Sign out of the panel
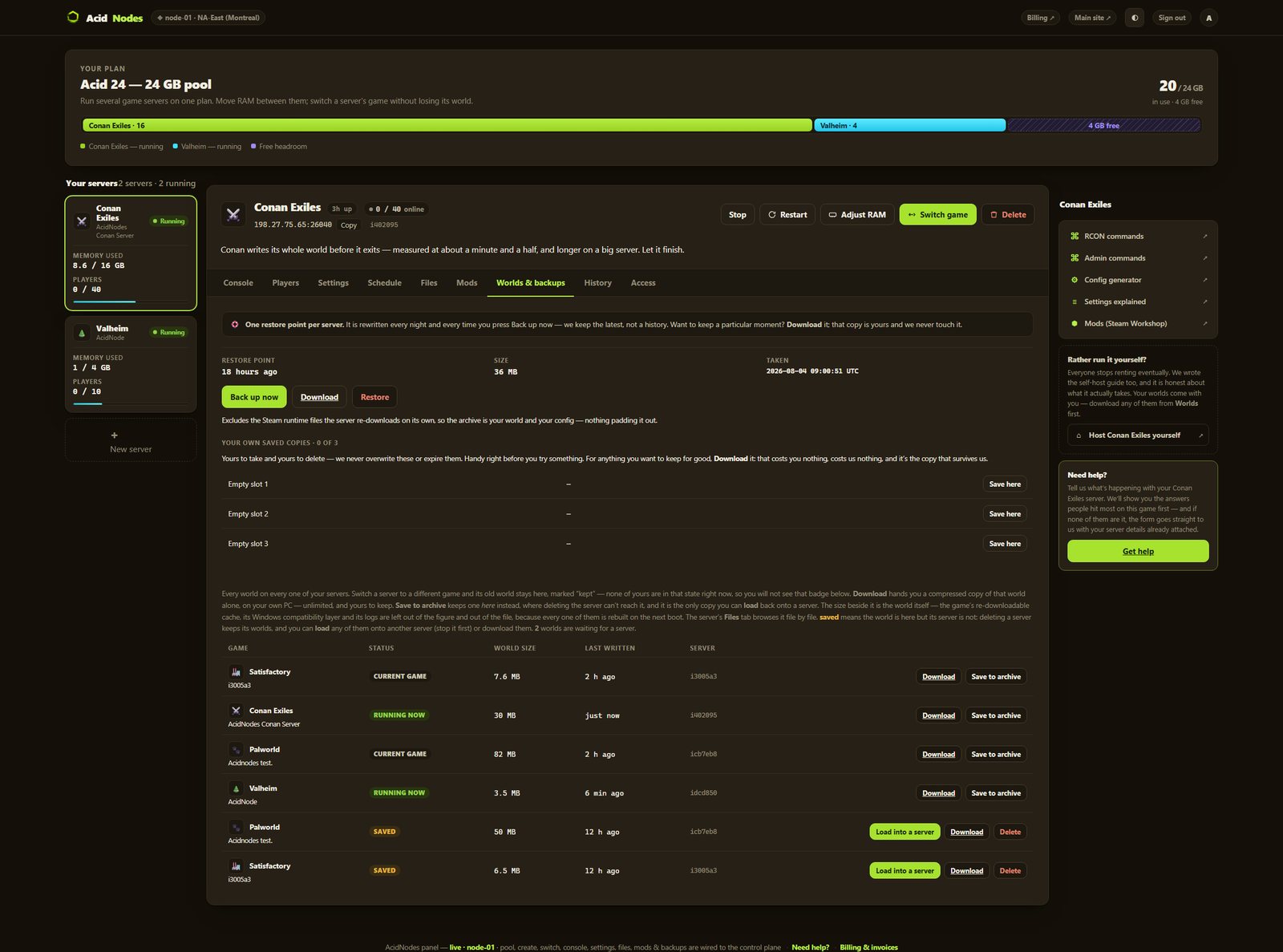The width and height of the screenshot is (1283, 952). coord(1172,18)
